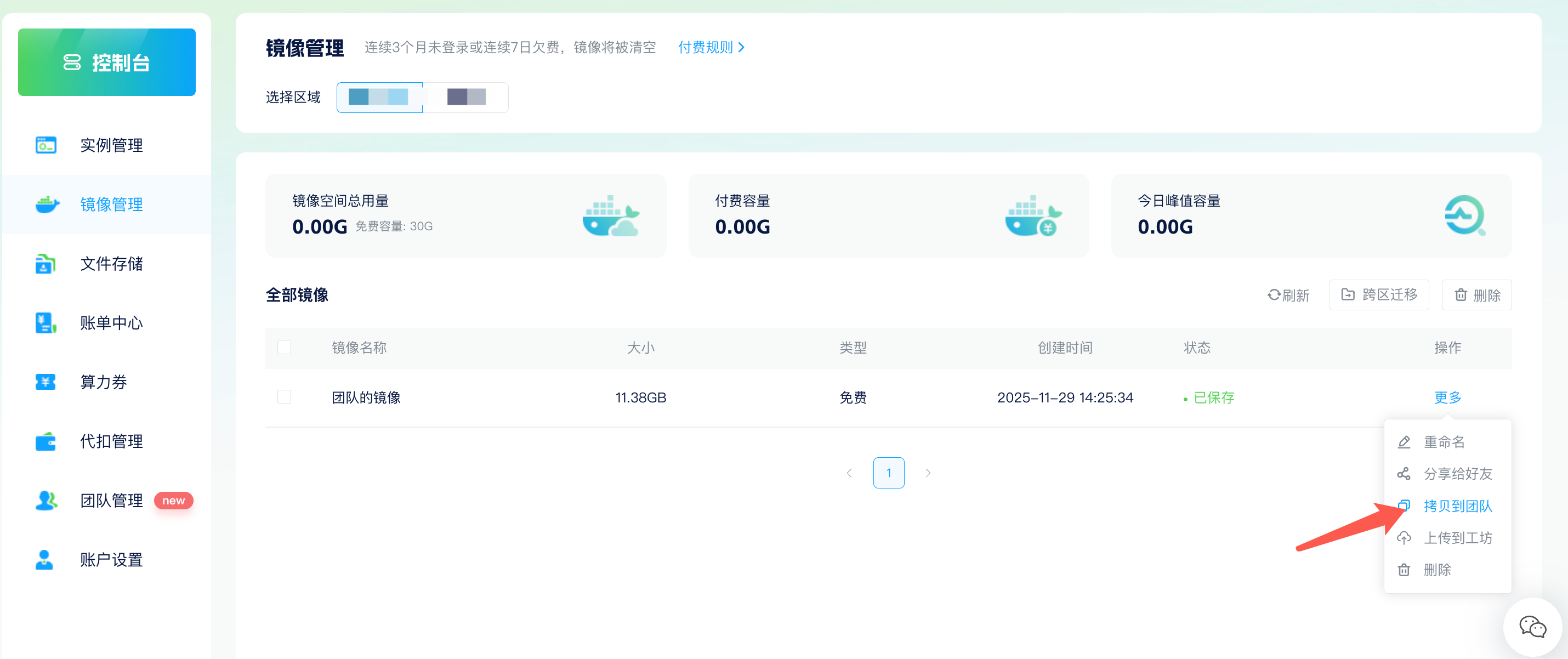Select 拷贝到团队 from the menu
This screenshot has width=1568, height=659.
click(1458, 505)
